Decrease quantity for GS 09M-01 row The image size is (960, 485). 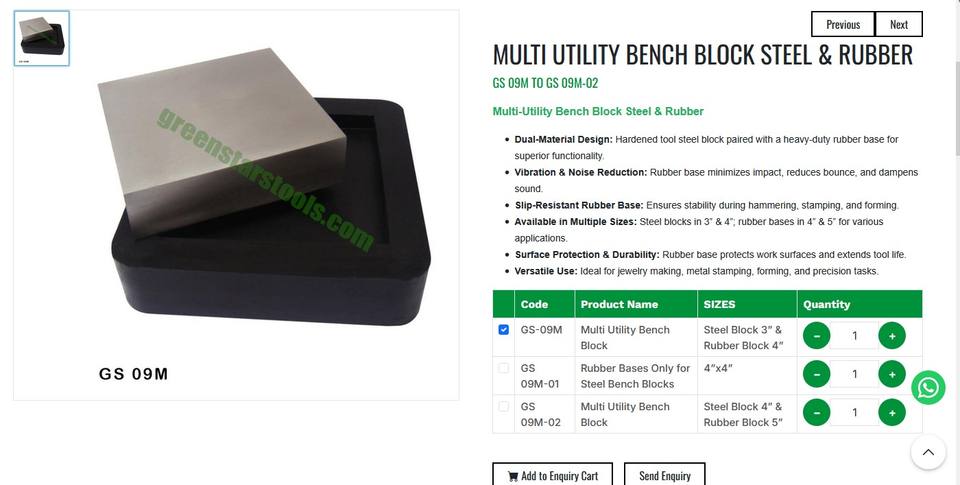[817, 374]
